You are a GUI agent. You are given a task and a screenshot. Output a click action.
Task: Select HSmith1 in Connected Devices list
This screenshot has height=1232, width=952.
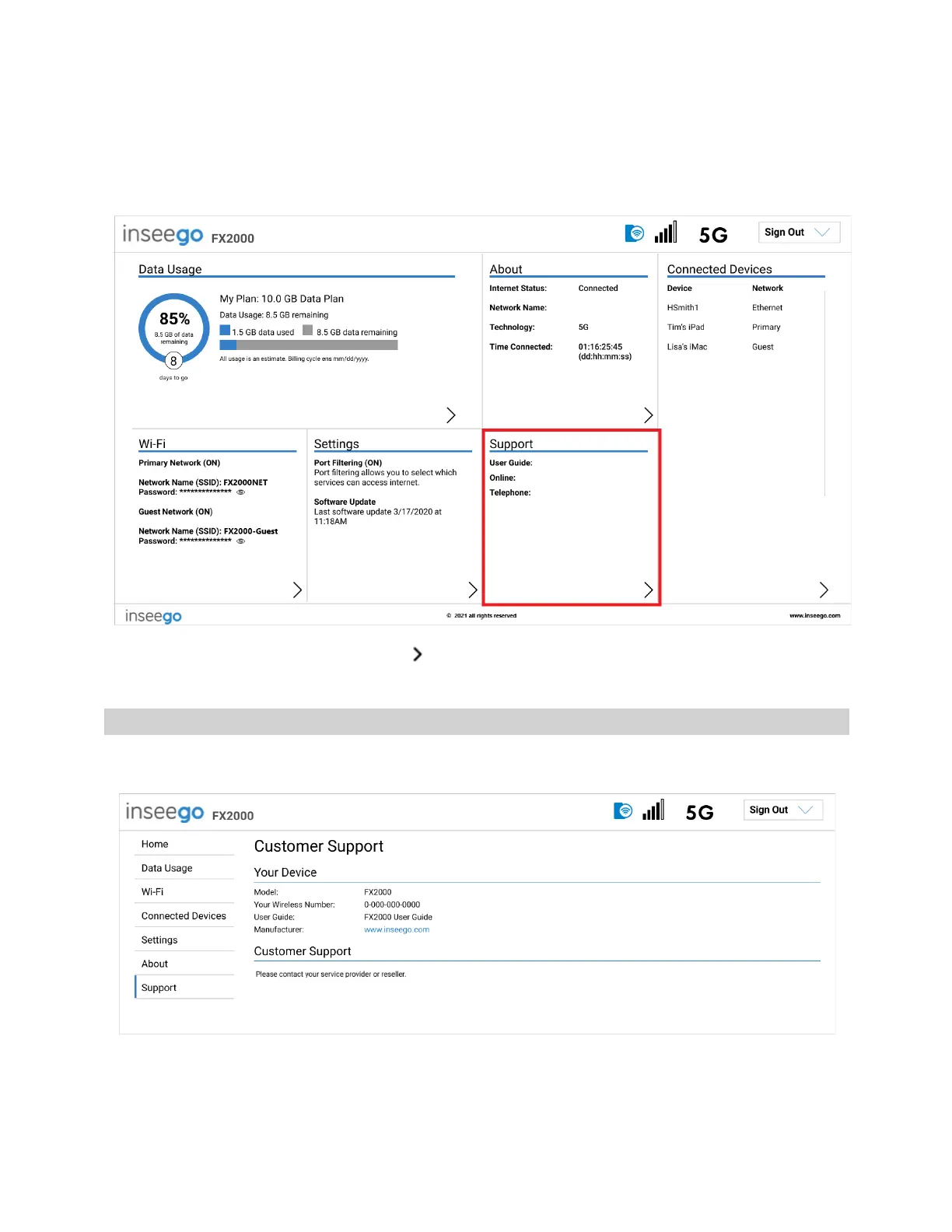click(x=683, y=308)
